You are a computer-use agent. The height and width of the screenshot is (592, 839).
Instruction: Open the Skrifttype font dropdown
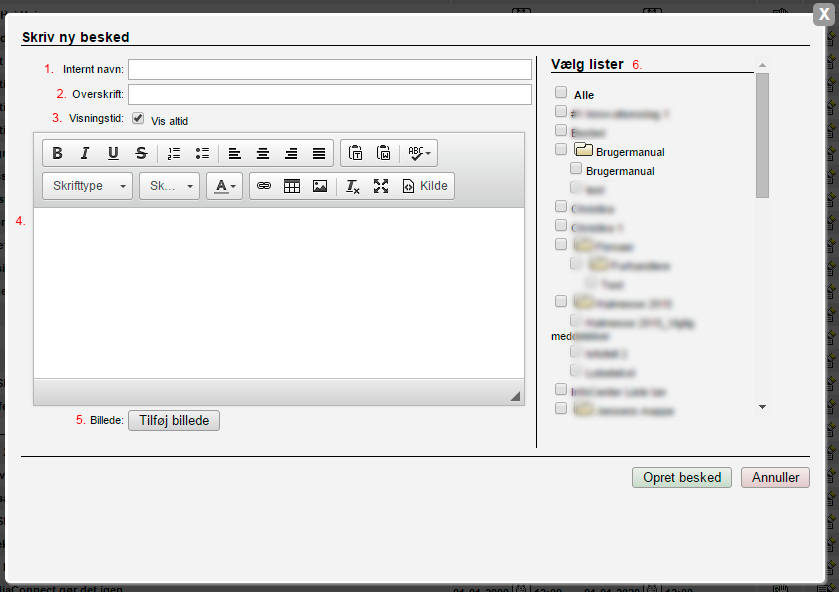pyautogui.click(x=88, y=186)
